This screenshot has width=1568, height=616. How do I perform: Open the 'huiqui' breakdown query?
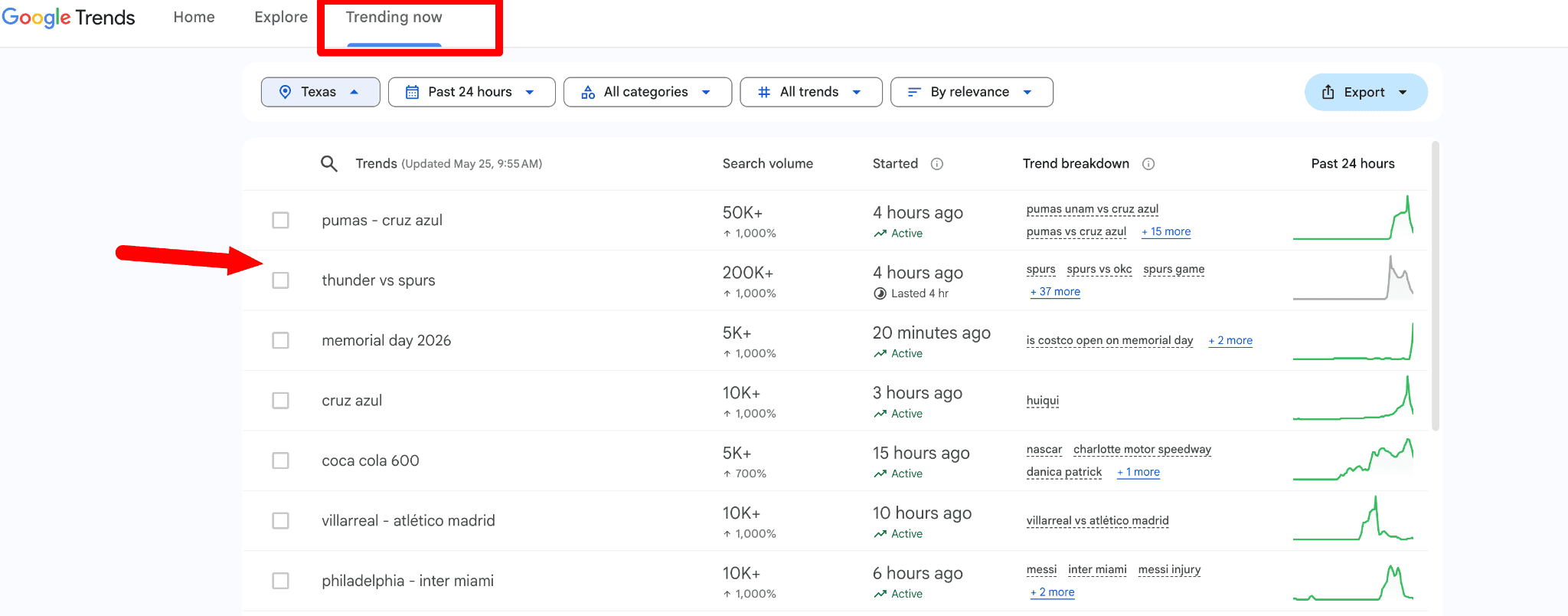click(x=1043, y=401)
